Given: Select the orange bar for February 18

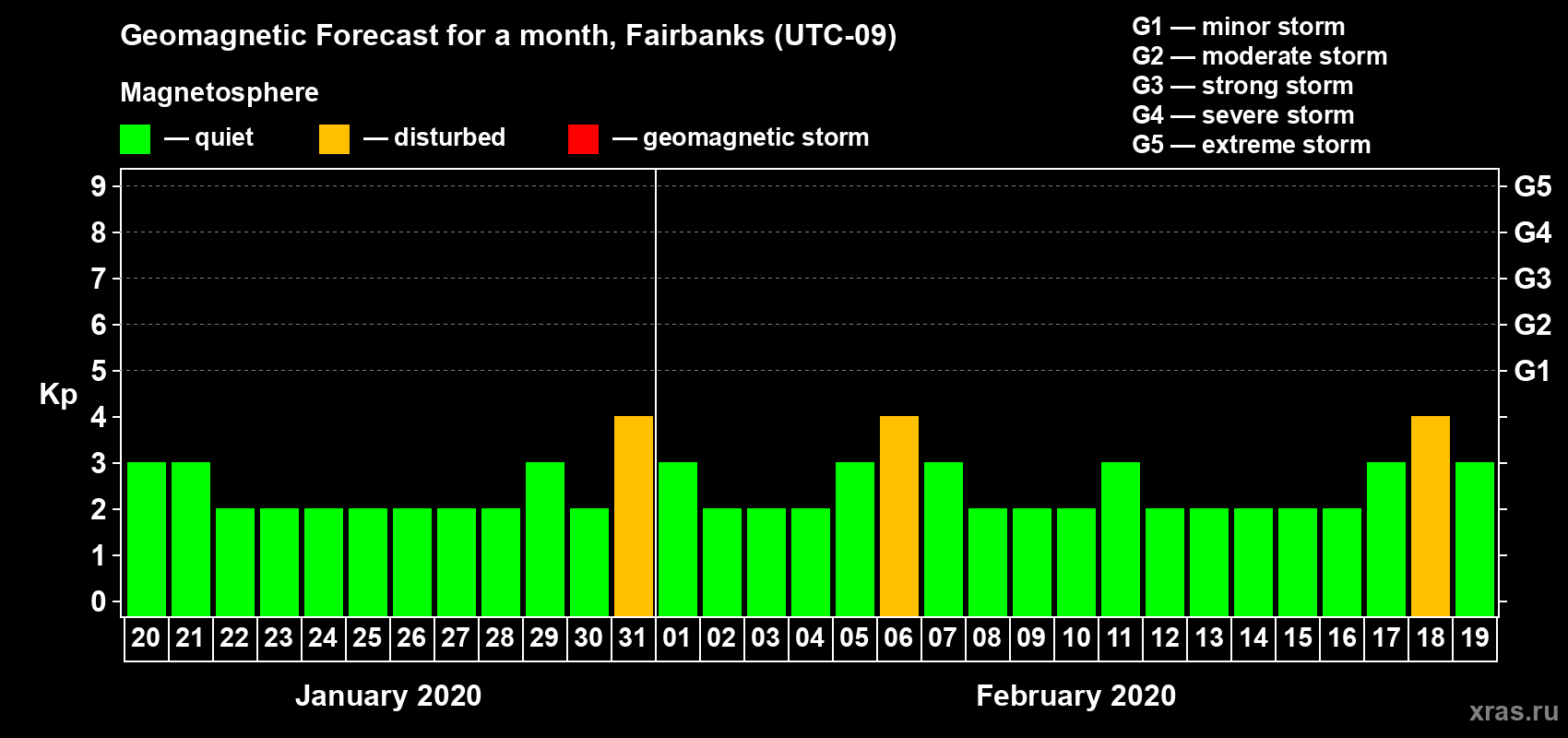Looking at the screenshot, I should click(x=1431, y=516).
